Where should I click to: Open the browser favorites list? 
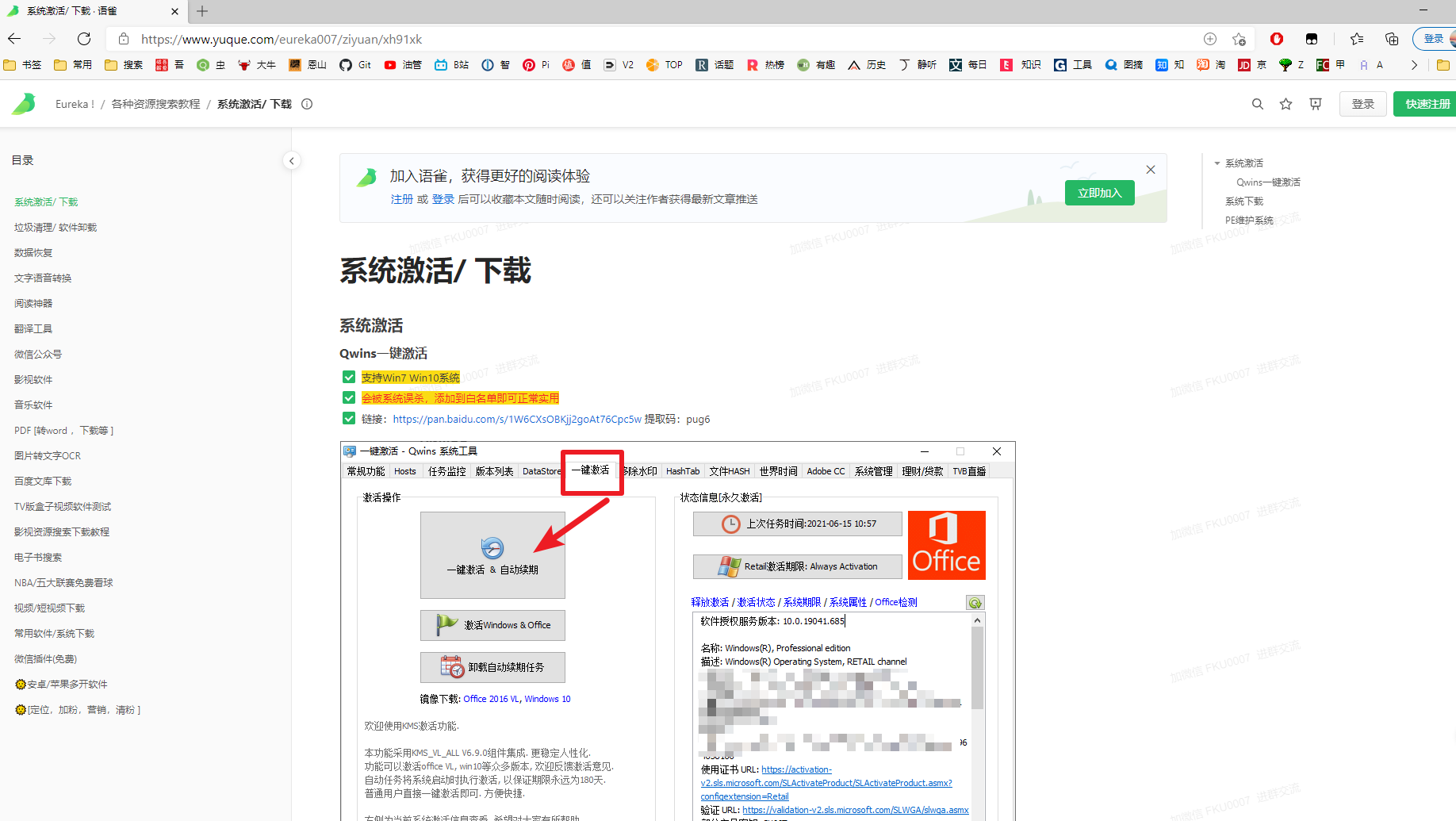click(1357, 39)
